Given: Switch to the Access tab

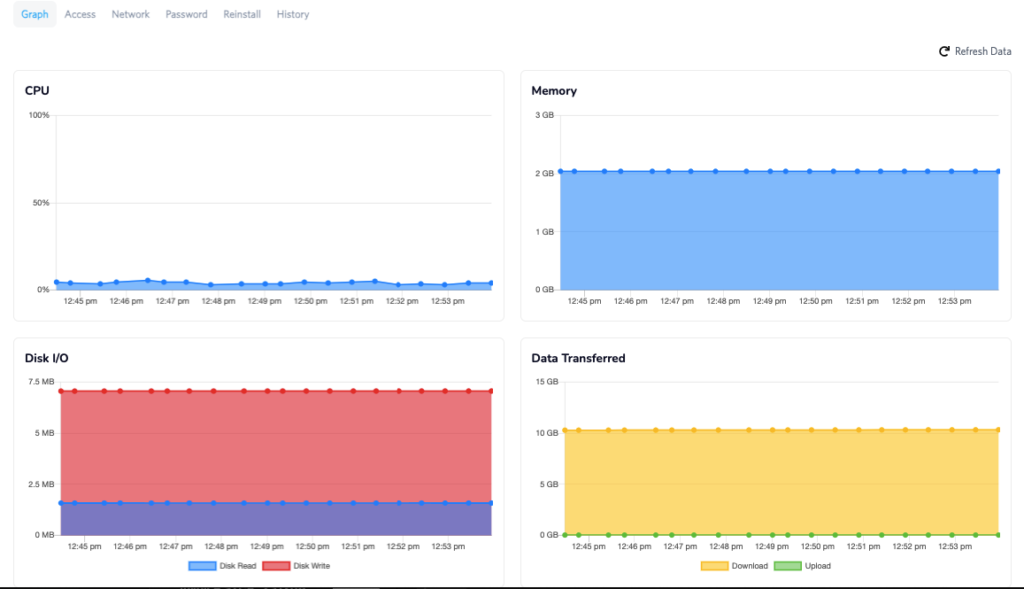Looking at the screenshot, I should 80,14.
